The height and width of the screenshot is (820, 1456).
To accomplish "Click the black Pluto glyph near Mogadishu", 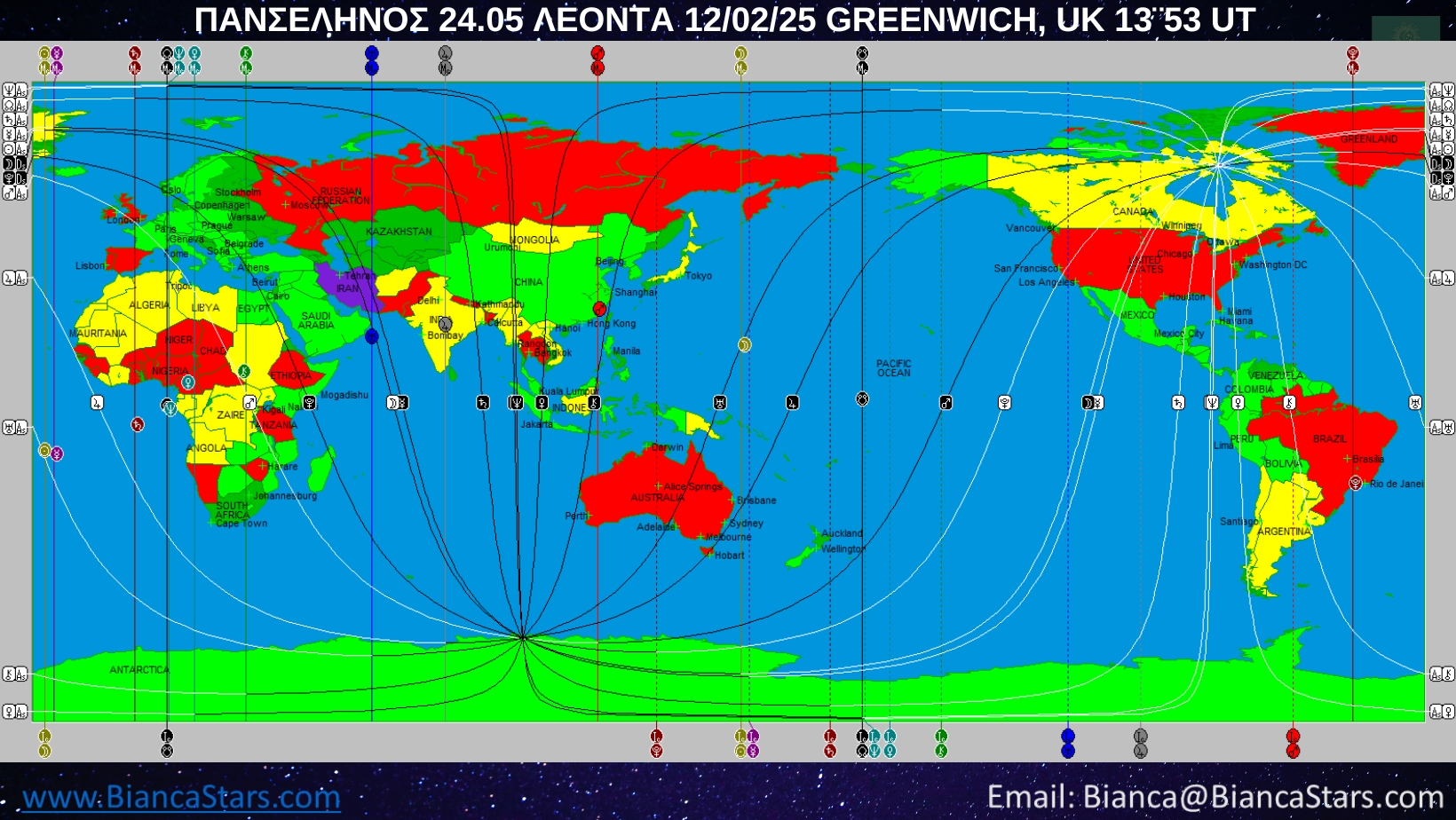I will [x=309, y=403].
